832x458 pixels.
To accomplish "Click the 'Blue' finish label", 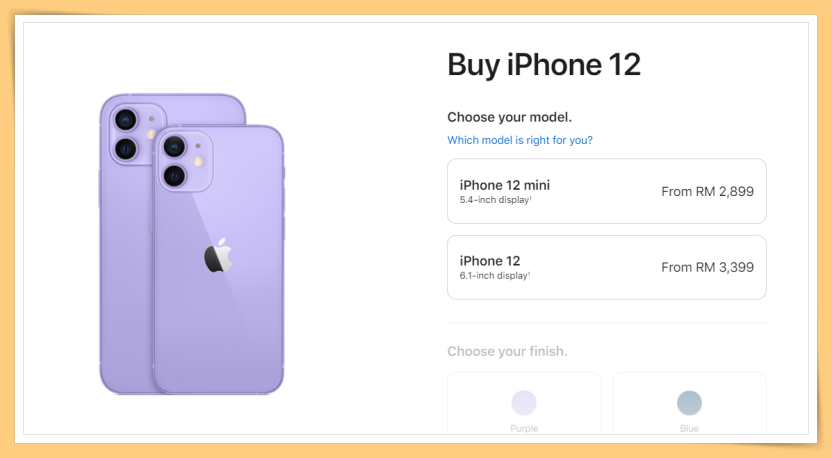I will (x=689, y=428).
